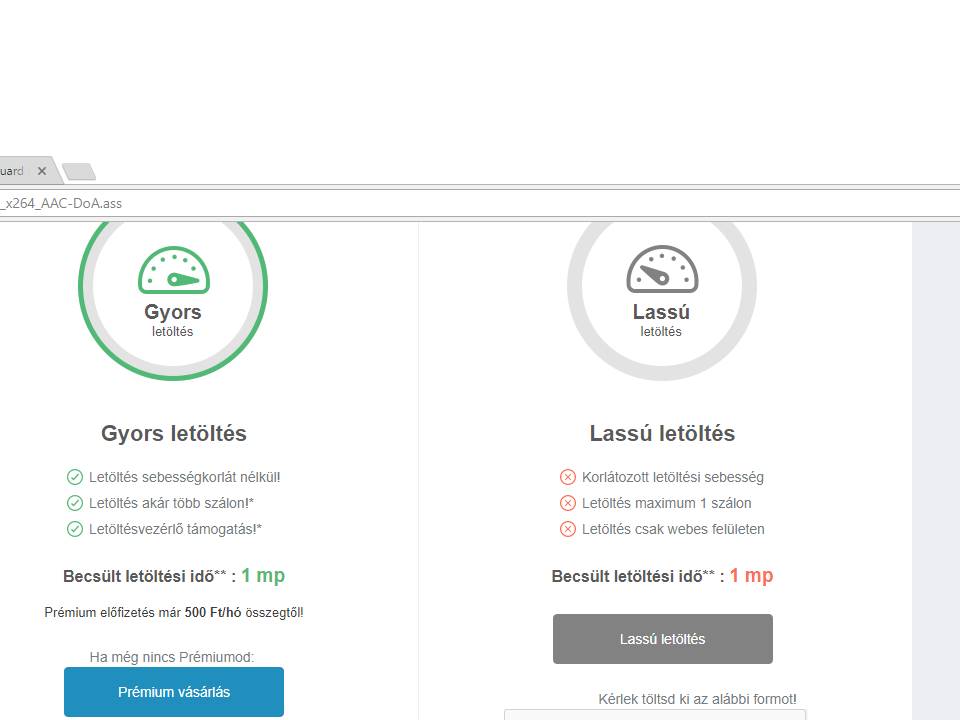
Task: Click the "500 Ft/hó" premium price text
Action: pos(211,612)
